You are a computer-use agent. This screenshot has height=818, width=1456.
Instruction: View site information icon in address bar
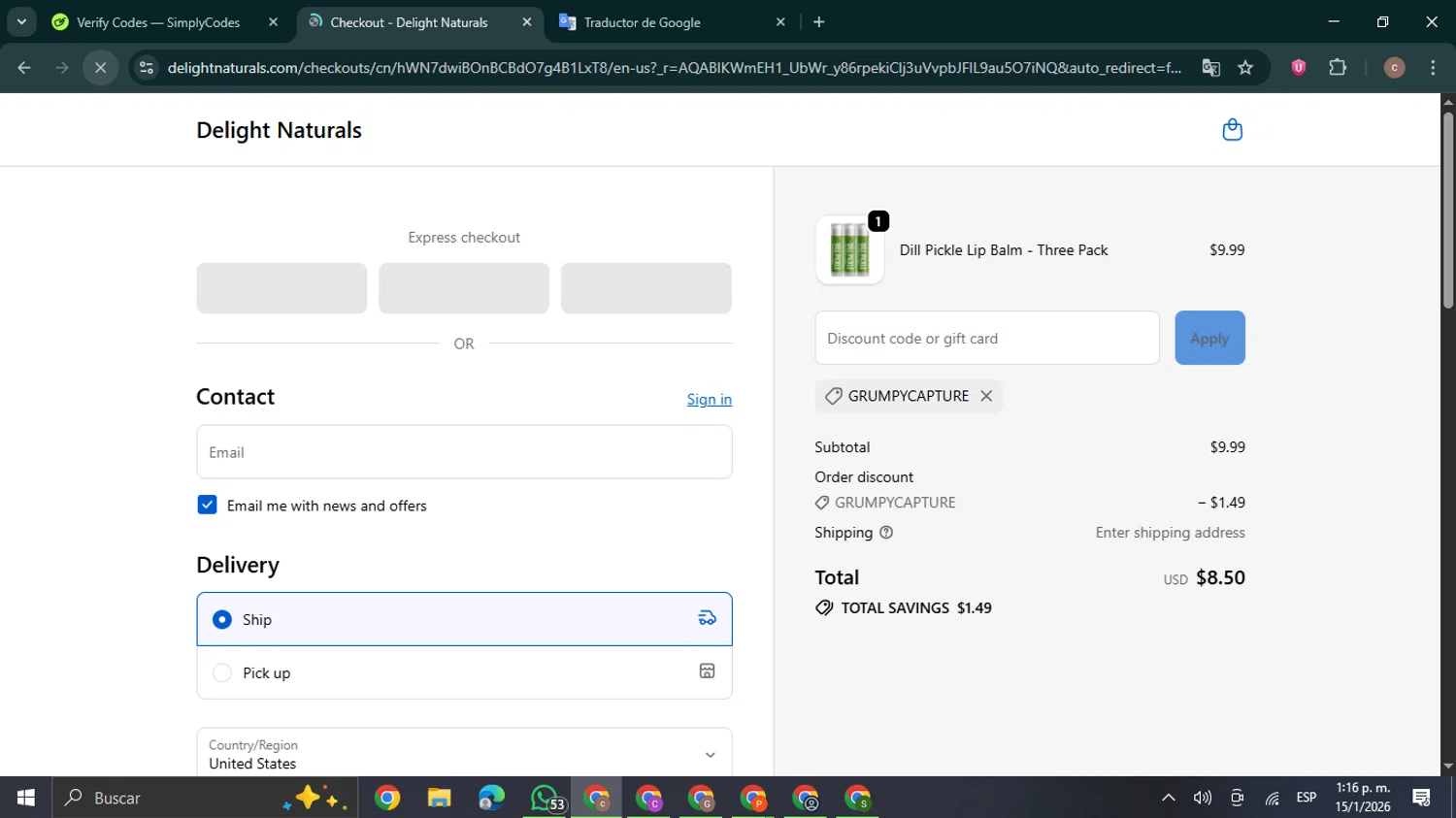pyautogui.click(x=147, y=68)
